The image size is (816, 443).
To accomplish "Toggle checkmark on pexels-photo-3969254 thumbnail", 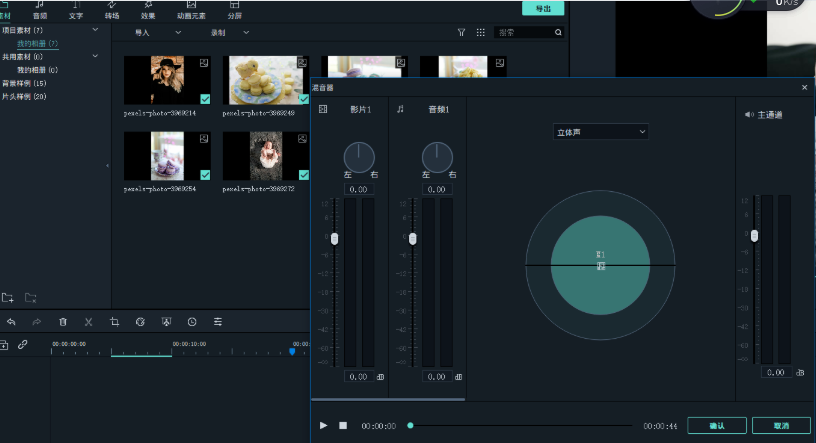I will coord(205,175).
